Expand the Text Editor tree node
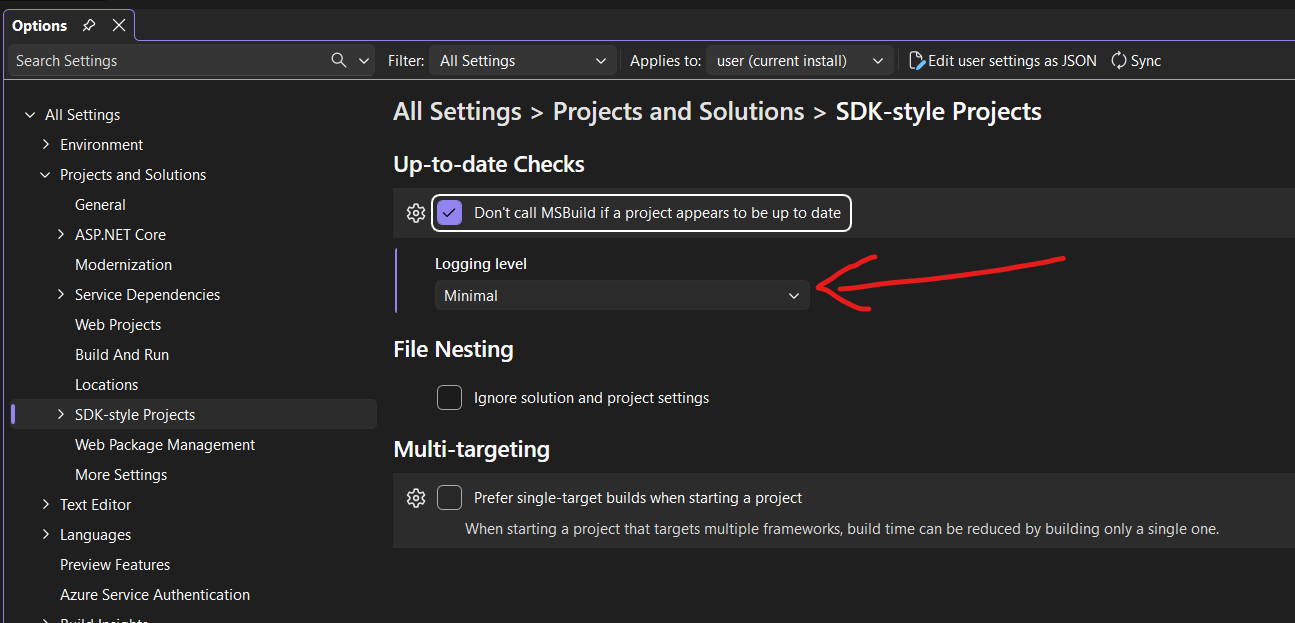Screen dimensions: 1295x623 pos(45,505)
